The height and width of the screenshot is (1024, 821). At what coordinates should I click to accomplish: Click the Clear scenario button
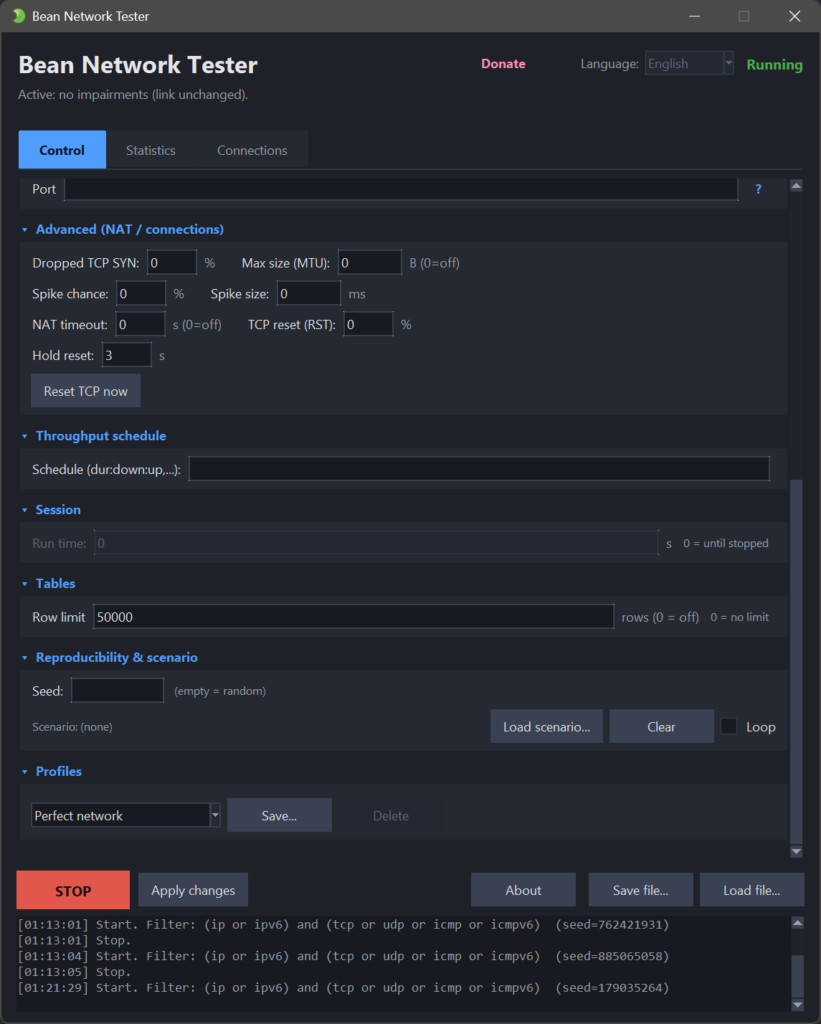pyautogui.click(x=661, y=726)
